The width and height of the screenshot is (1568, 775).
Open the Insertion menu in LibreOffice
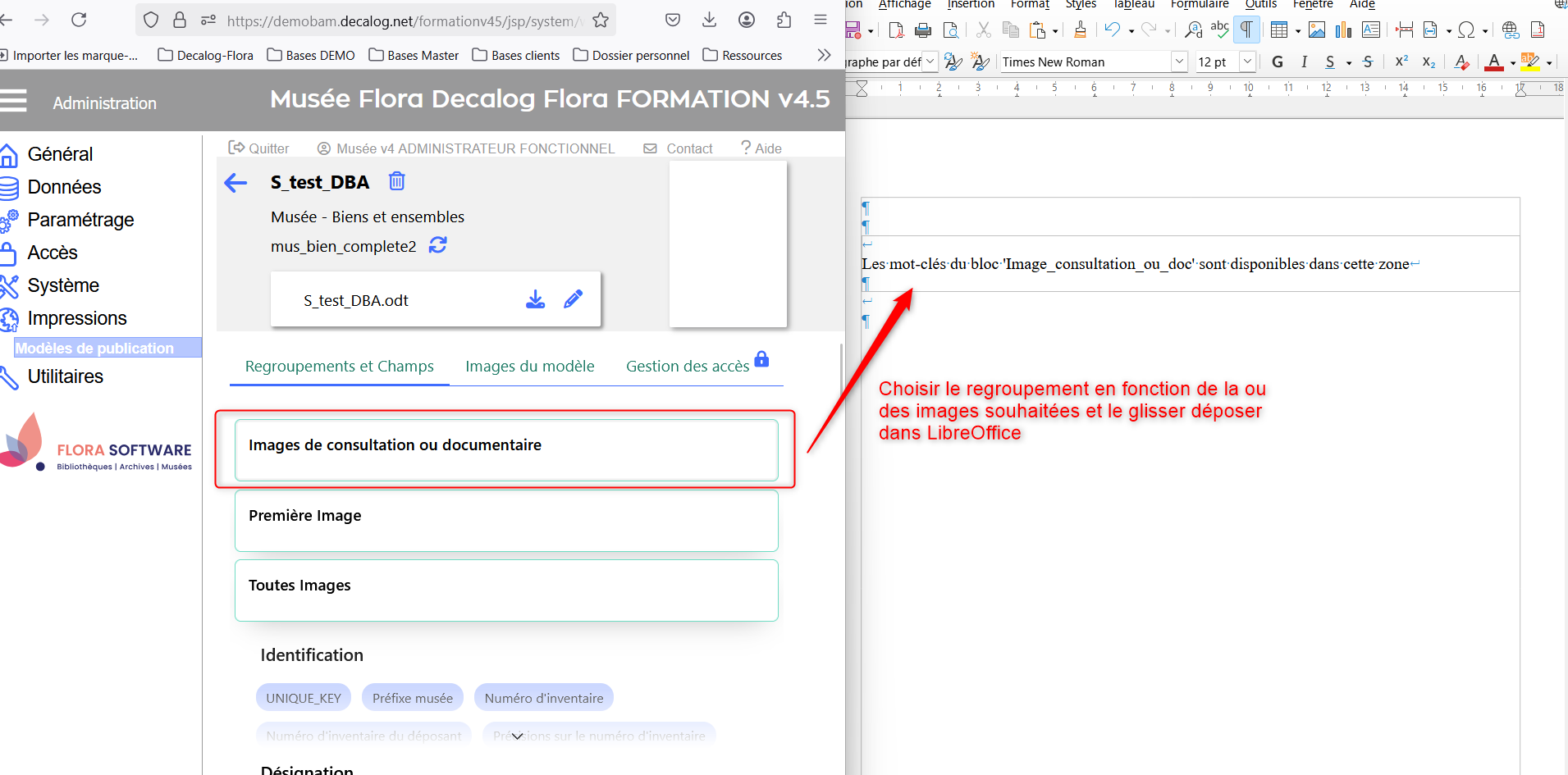pos(970,5)
